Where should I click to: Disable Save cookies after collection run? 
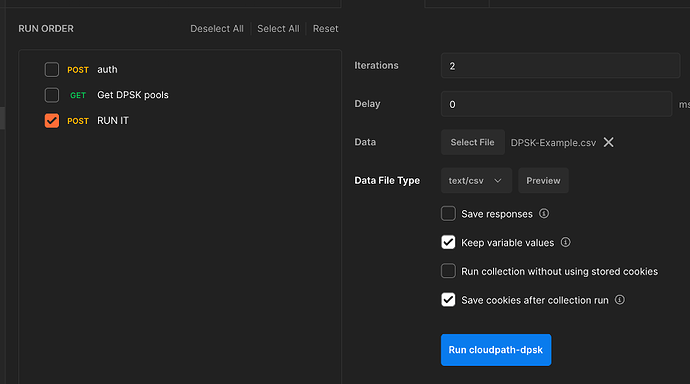click(448, 300)
